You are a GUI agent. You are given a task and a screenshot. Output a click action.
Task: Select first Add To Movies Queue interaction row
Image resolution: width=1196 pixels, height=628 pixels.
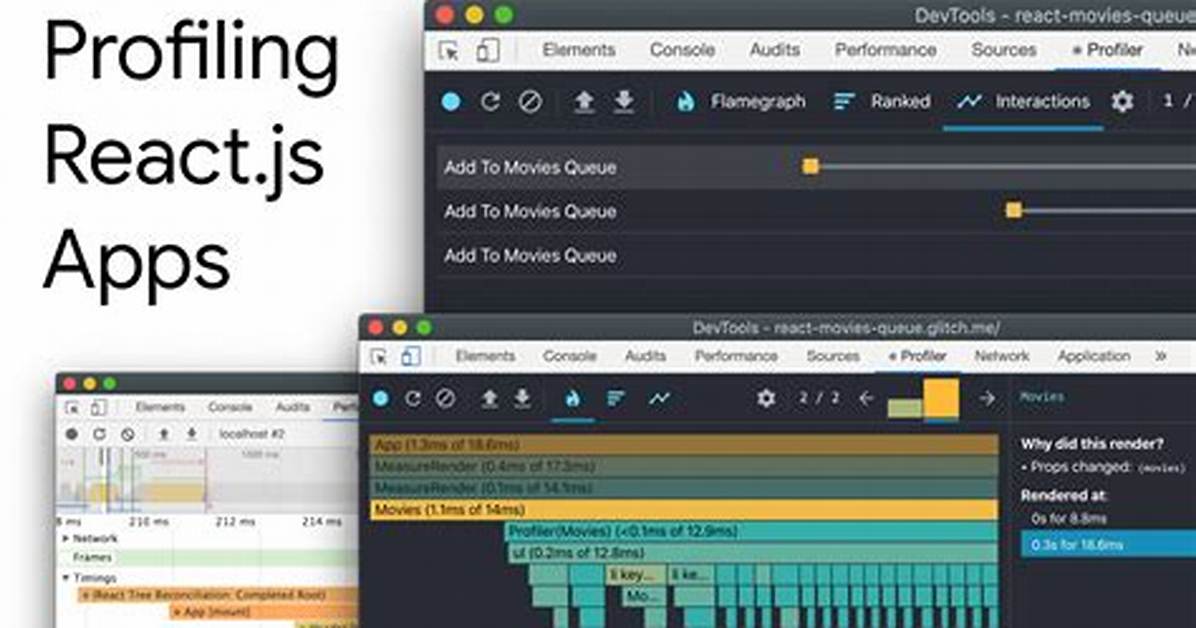pos(816,167)
